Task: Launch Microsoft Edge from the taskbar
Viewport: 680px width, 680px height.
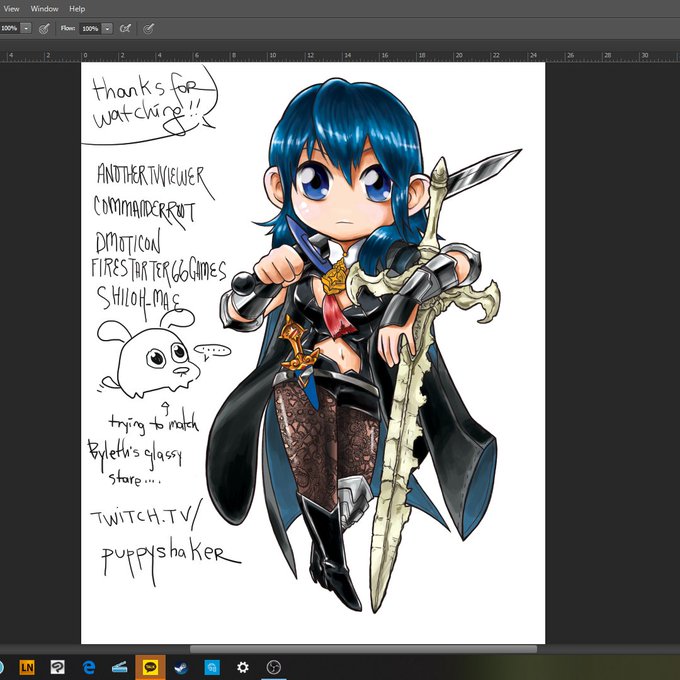Action: pos(89,667)
